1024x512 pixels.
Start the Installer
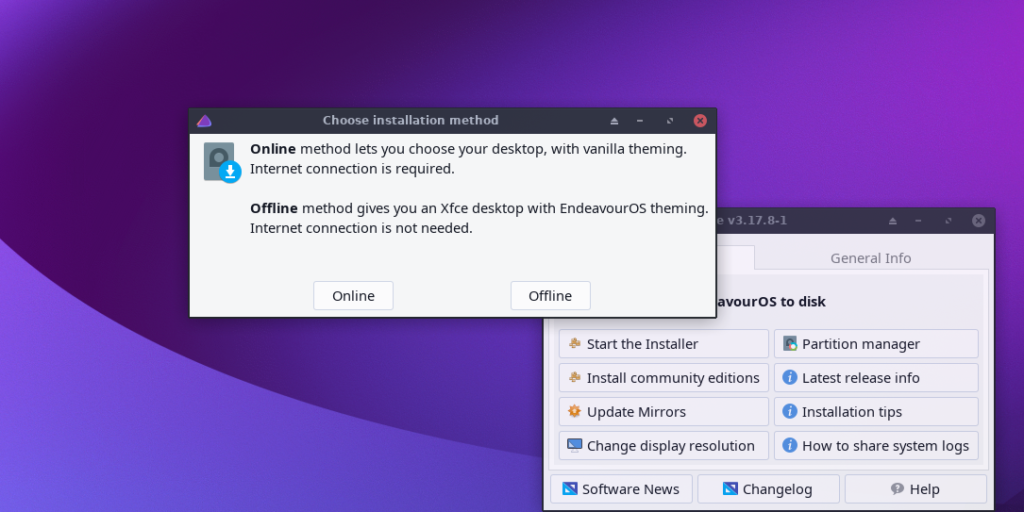(x=664, y=344)
